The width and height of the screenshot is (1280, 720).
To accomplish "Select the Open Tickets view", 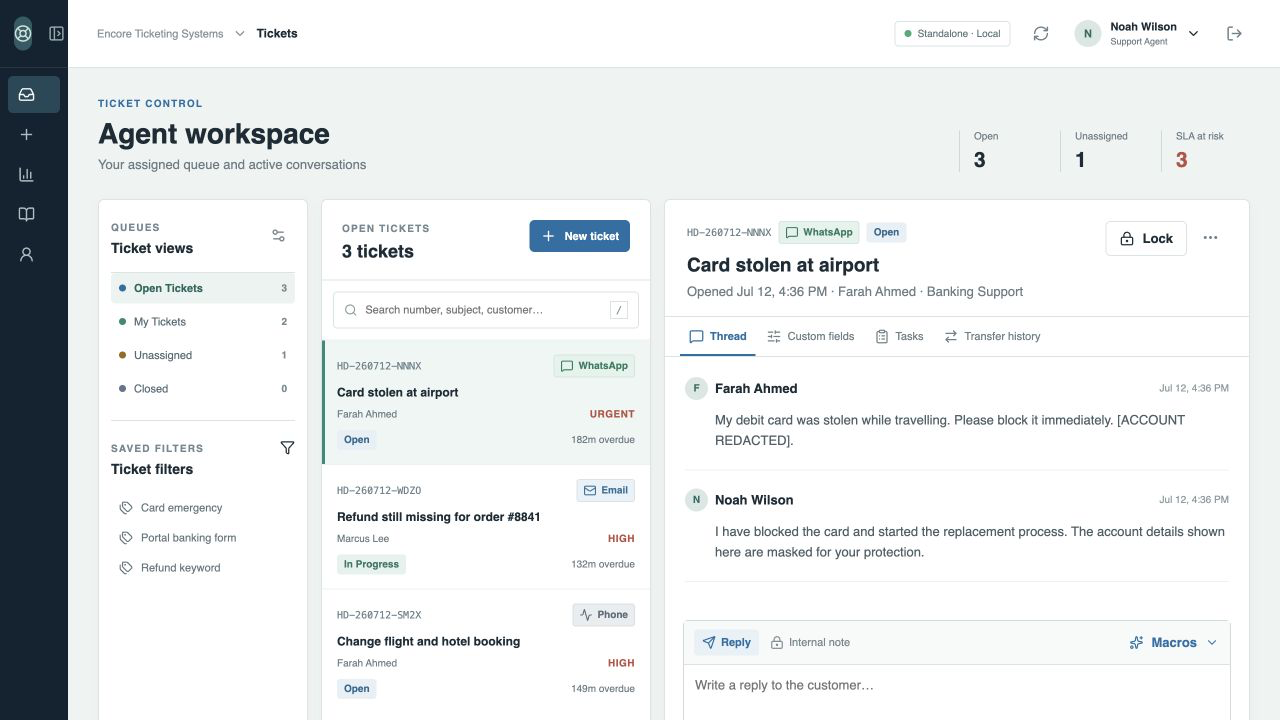I will pyautogui.click(x=203, y=288).
